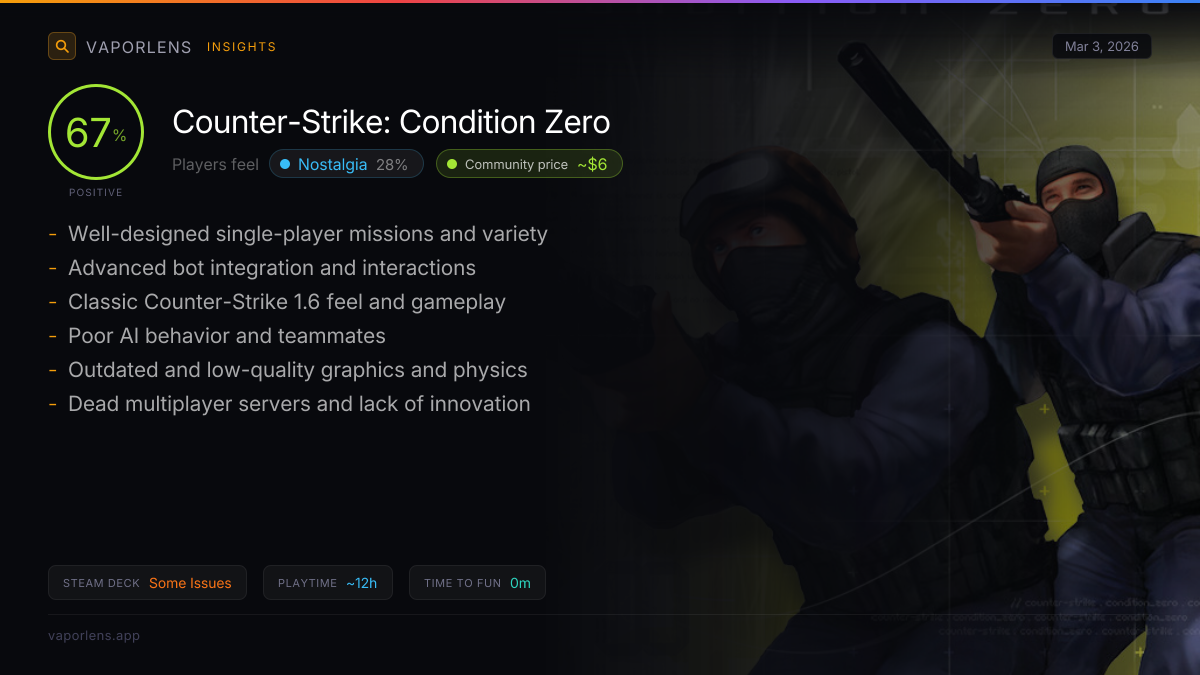Click the Dead multiplayer servers insight line
The height and width of the screenshot is (675, 1200).
pos(289,404)
